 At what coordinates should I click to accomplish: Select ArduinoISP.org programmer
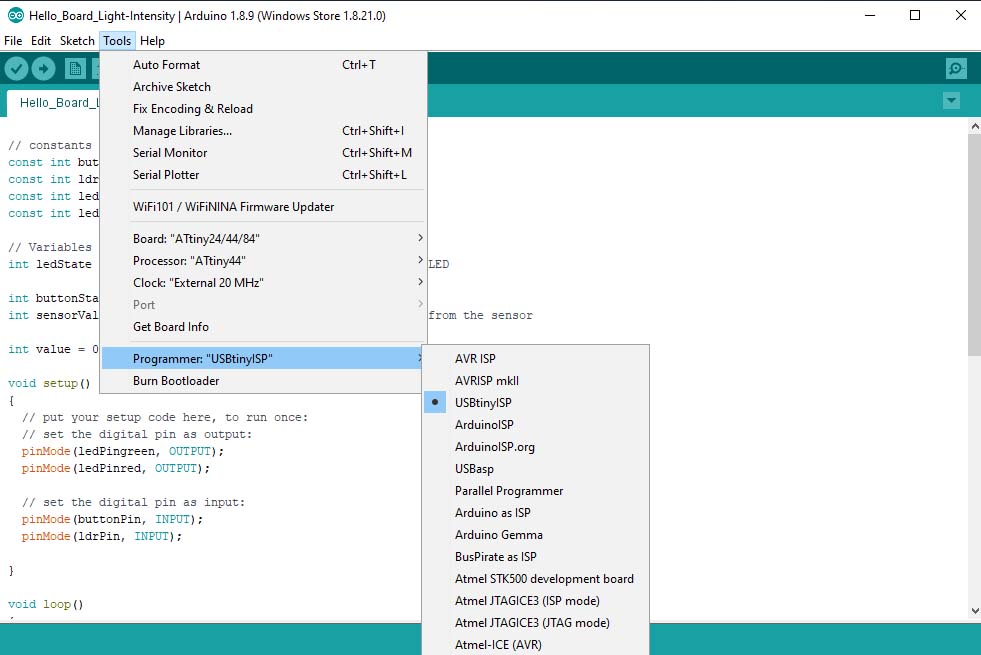536,447
